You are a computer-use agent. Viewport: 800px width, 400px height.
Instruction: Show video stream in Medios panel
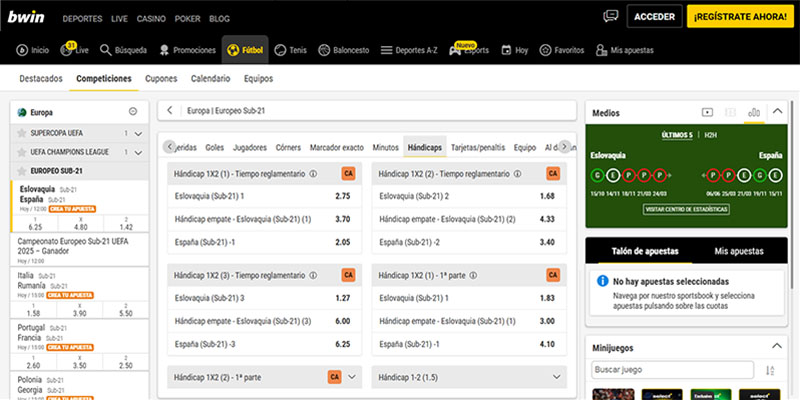707,112
